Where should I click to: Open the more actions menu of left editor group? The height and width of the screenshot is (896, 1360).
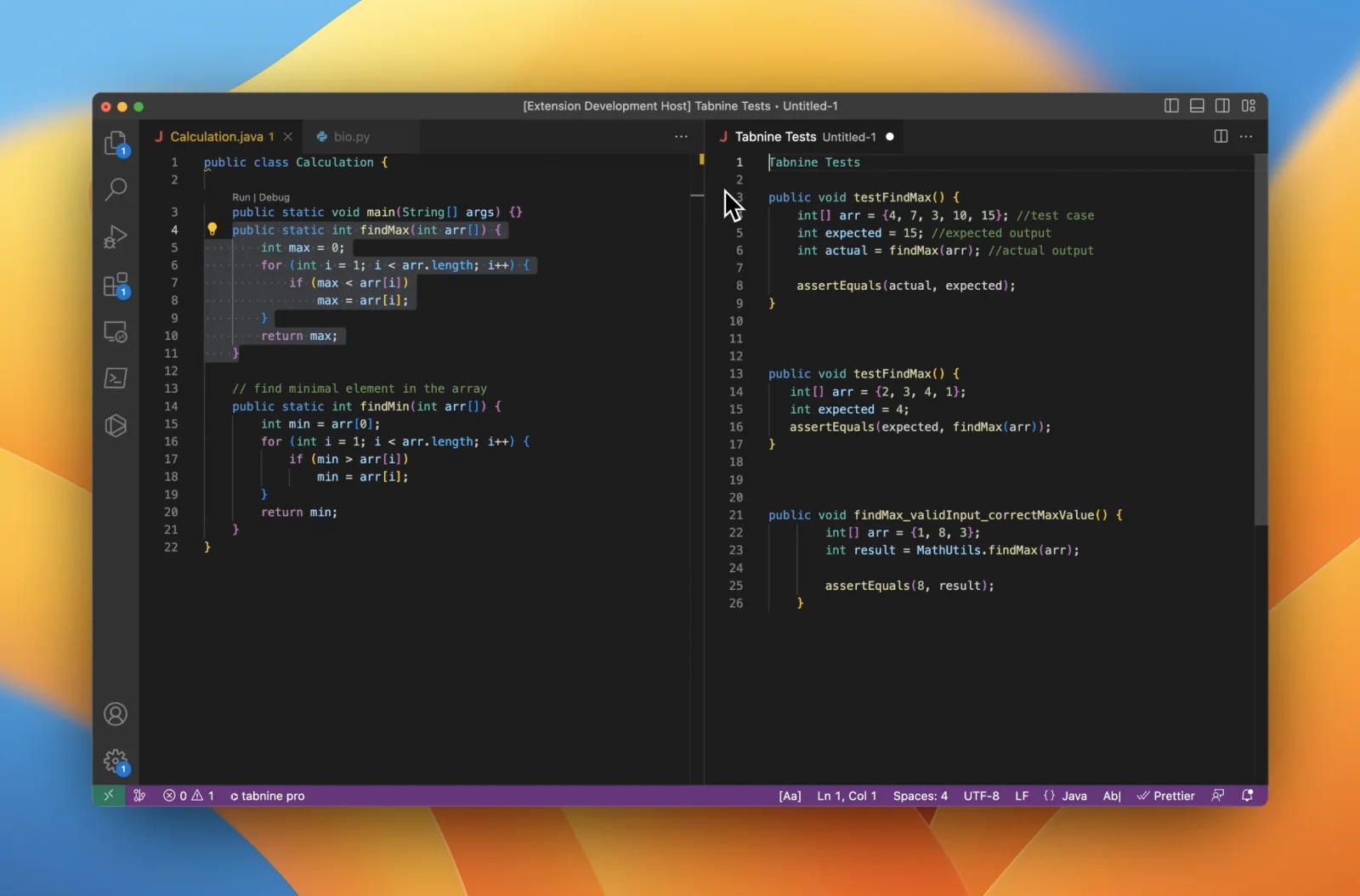pyautogui.click(x=682, y=136)
